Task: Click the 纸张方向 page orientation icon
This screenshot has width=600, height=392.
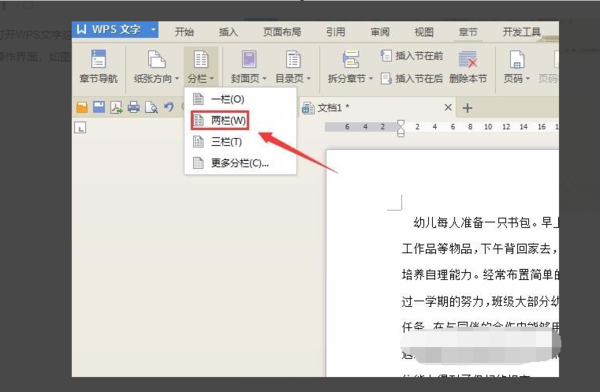Action: point(157,59)
